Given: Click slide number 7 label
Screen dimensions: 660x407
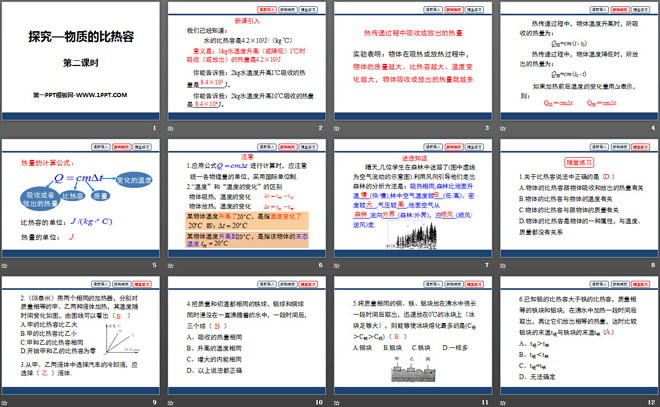Looking at the screenshot, I should pyautogui.click(x=487, y=265).
